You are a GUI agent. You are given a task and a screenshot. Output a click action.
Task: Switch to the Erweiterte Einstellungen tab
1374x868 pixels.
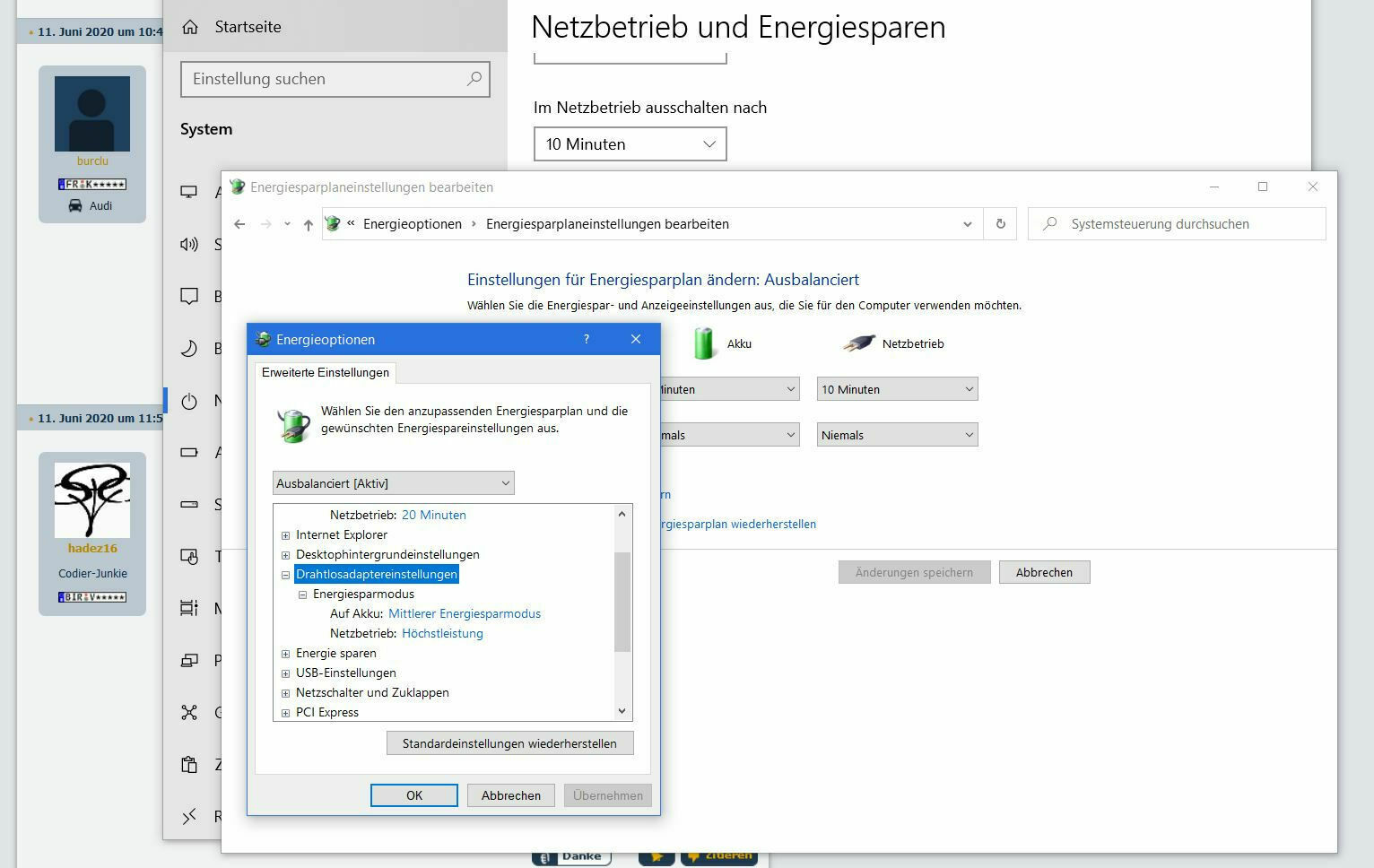[x=325, y=372]
